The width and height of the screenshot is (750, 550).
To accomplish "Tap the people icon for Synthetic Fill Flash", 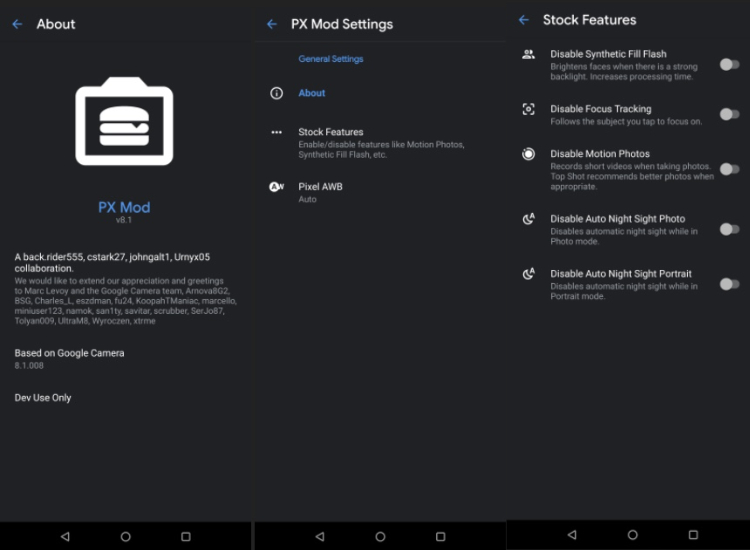I will click(529, 54).
